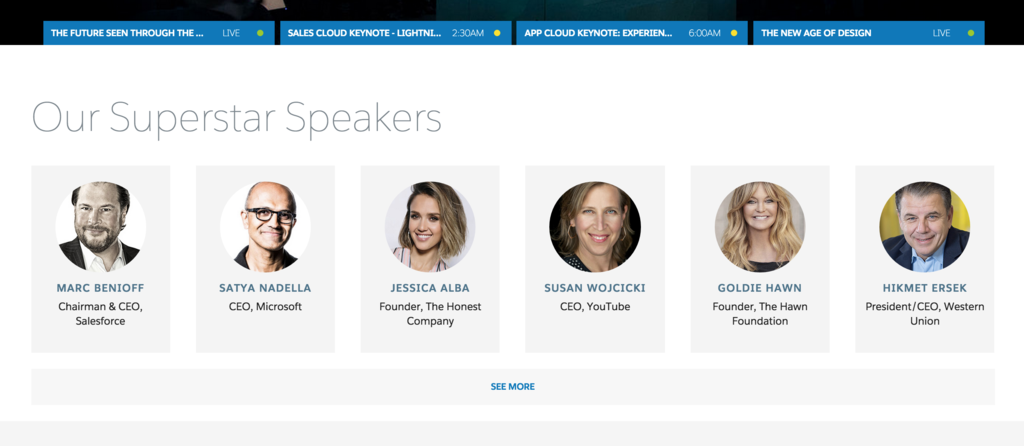This screenshot has width=1024, height=446.
Task: Click LIVE label on New Age of Design
Action: pyautogui.click(x=941, y=33)
